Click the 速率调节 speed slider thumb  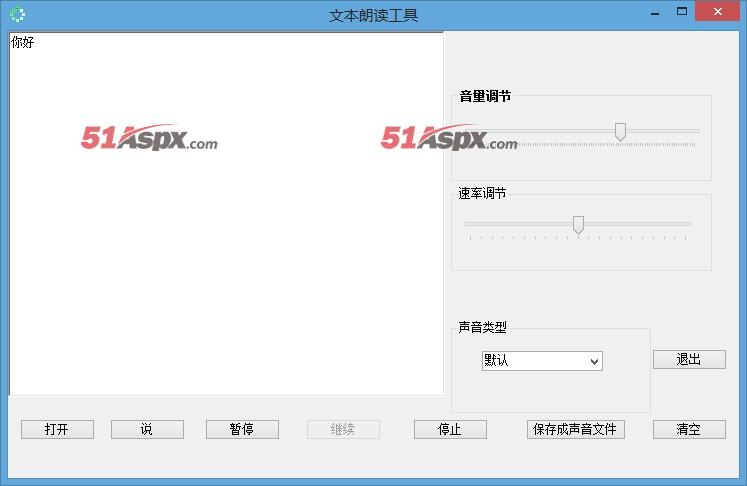pyautogui.click(x=578, y=225)
